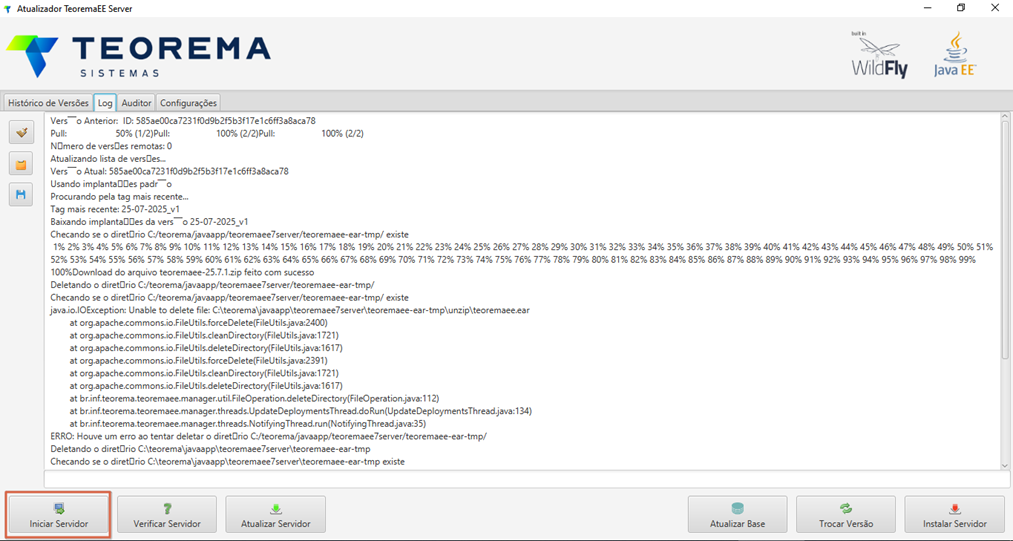
Task: Click the WildFly logo
Action: 879,54
